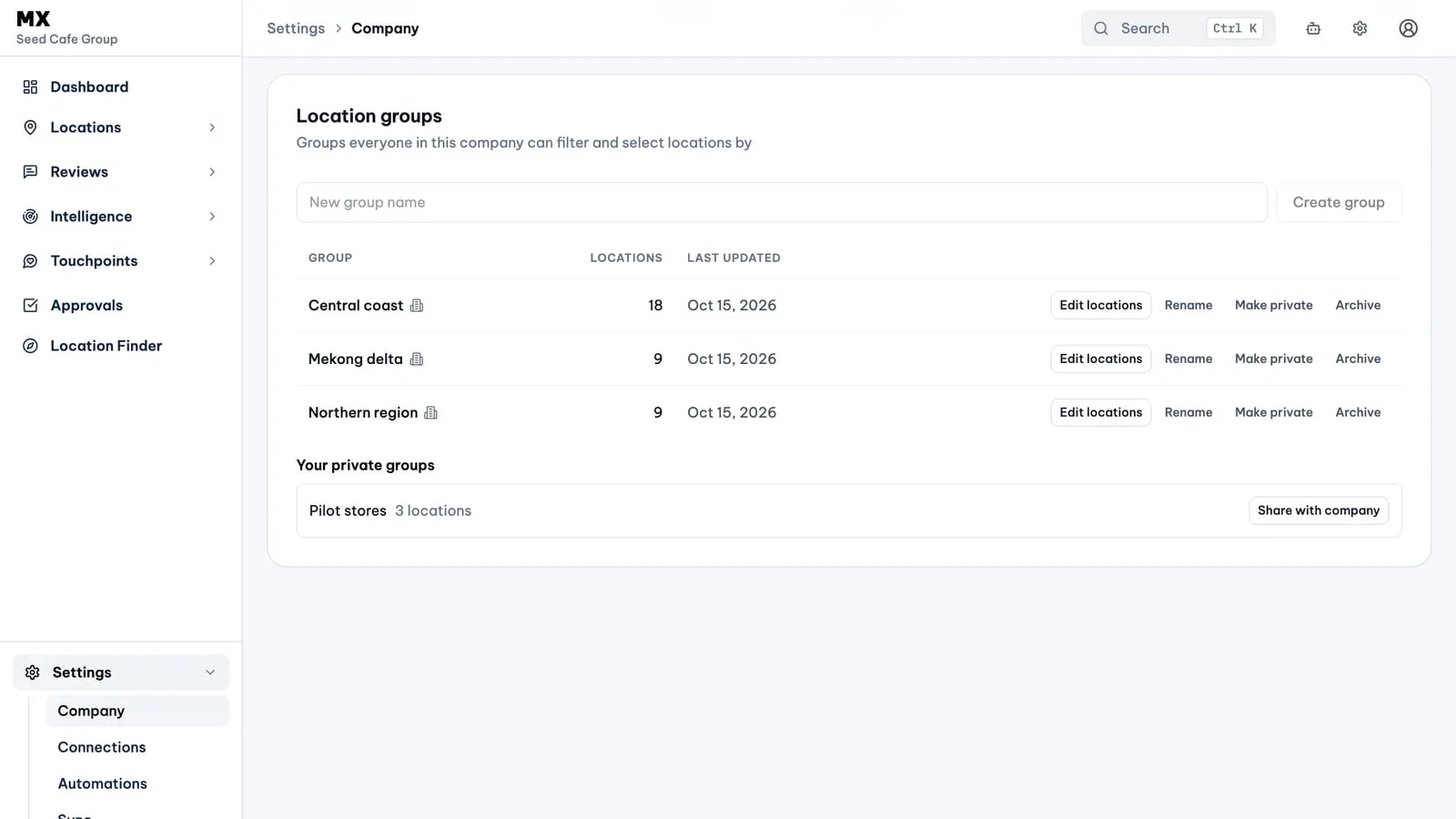Screen dimensions: 1456x819
Task: Expand the Locations menu chevron
Action: tap(212, 127)
